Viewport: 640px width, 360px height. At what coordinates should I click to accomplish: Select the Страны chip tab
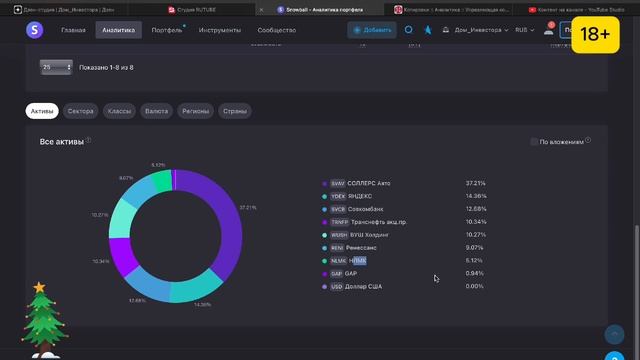(x=235, y=111)
